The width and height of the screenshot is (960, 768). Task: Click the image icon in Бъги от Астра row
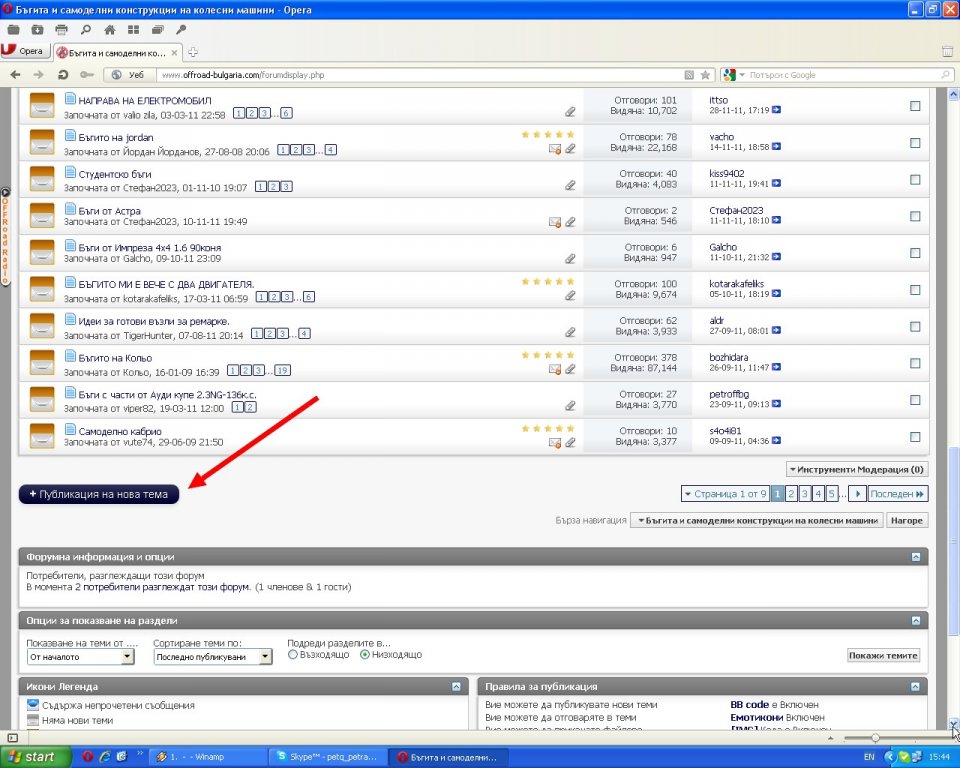point(555,222)
